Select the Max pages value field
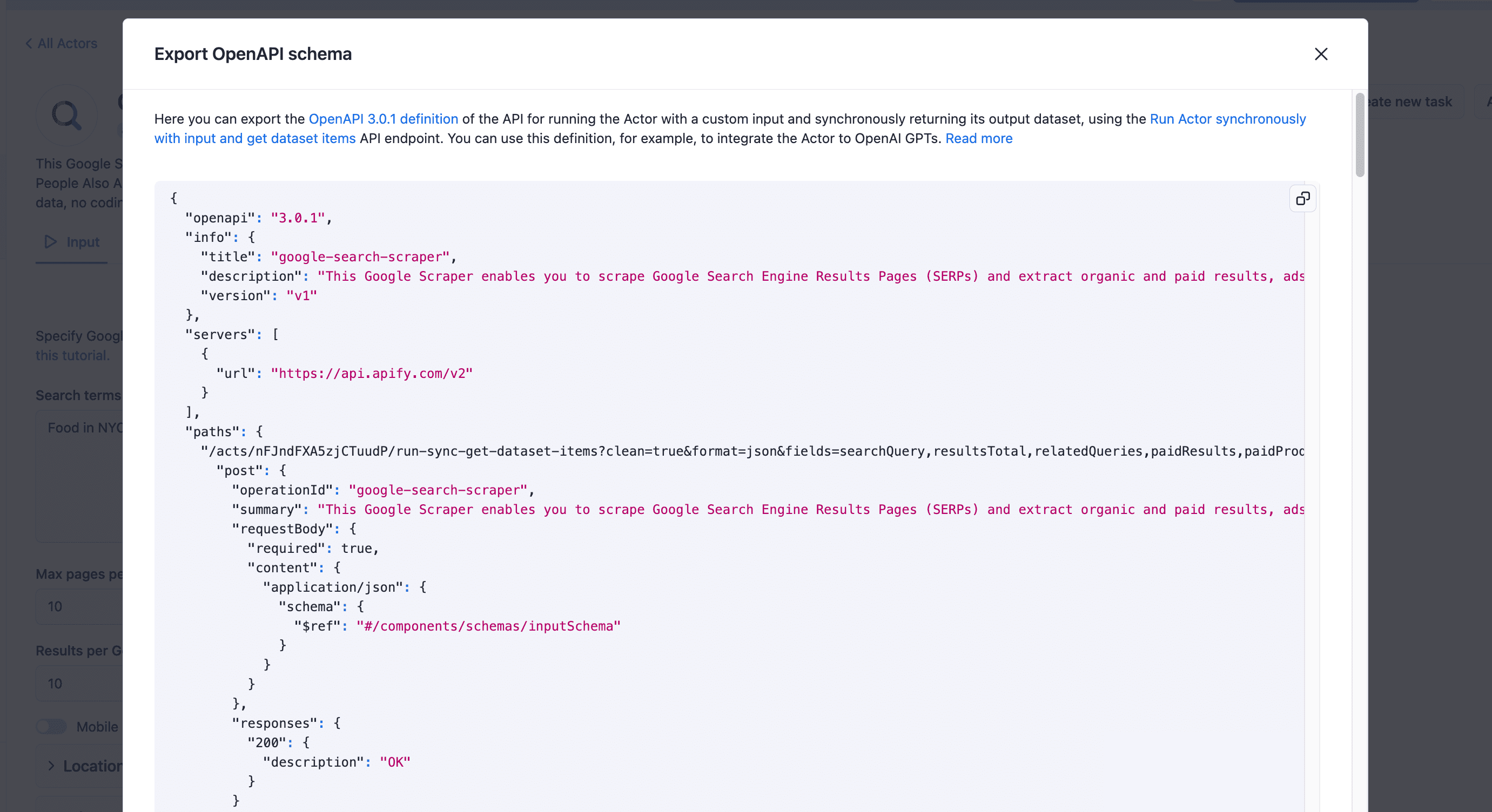Viewport: 1492px width, 812px height. click(81, 606)
